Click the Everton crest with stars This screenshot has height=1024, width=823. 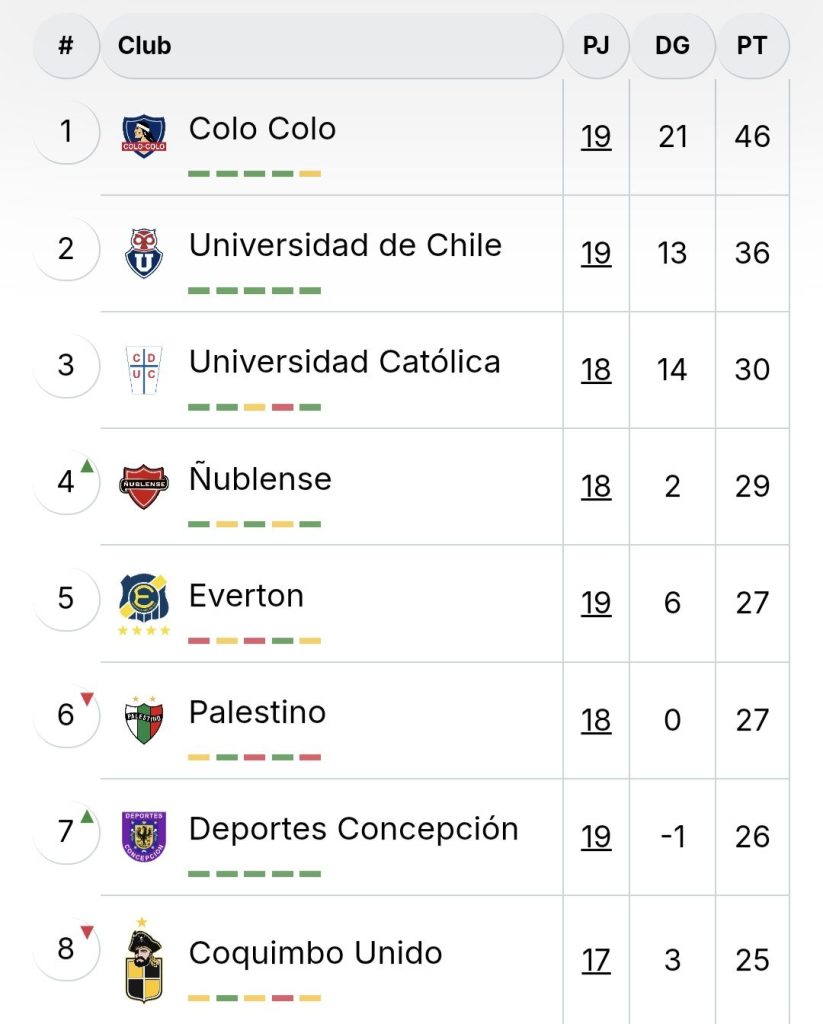pos(144,604)
